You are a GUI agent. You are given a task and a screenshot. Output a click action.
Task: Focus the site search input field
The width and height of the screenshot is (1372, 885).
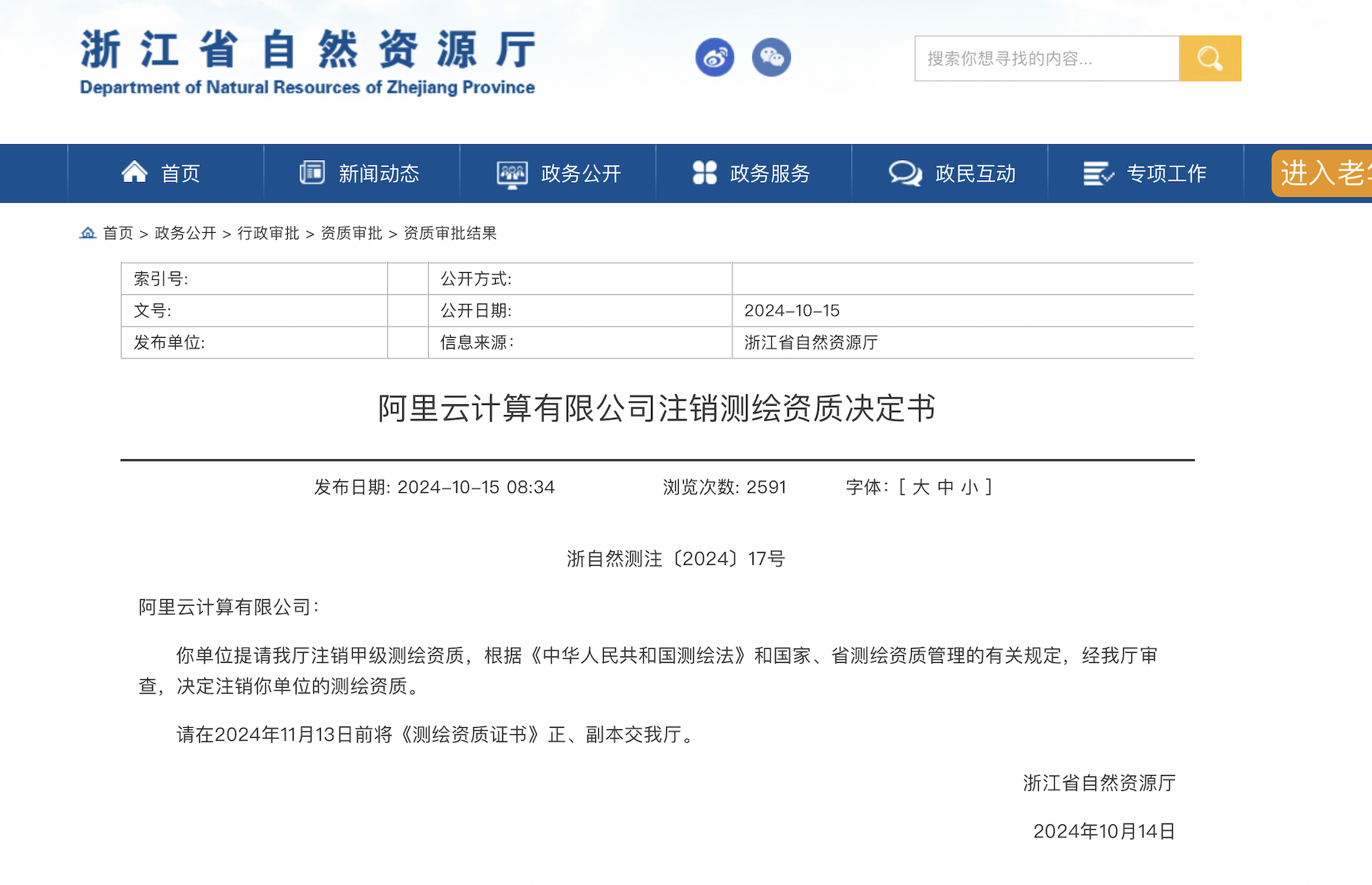tap(1046, 59)
